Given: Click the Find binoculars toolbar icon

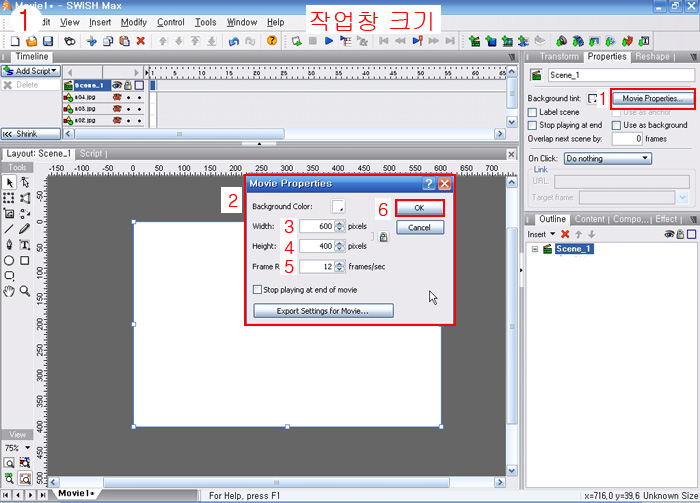Looking at the screenshot, I should pyautogui.click(x=70, y=41).
